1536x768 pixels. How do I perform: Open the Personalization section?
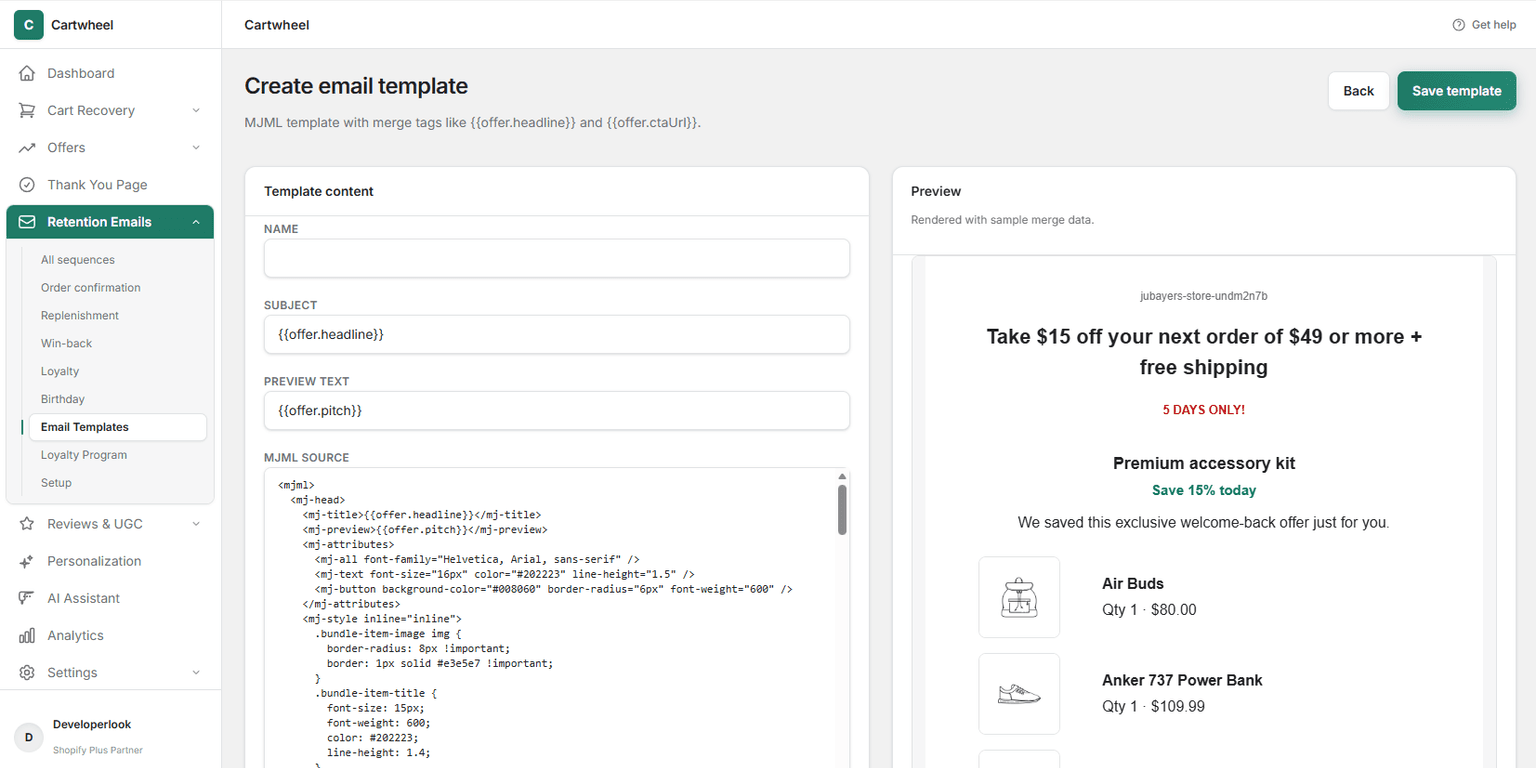[110, 561]
